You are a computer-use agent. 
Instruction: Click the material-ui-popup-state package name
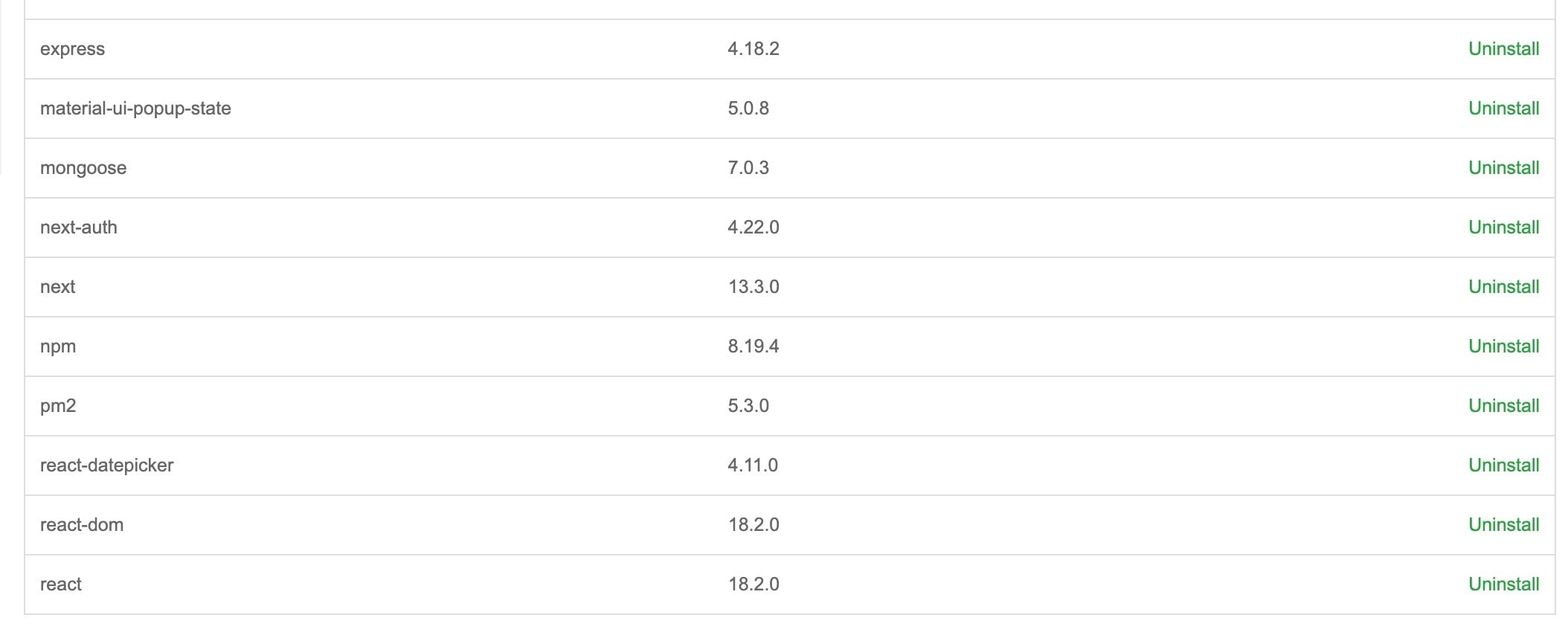pos(135,109)
